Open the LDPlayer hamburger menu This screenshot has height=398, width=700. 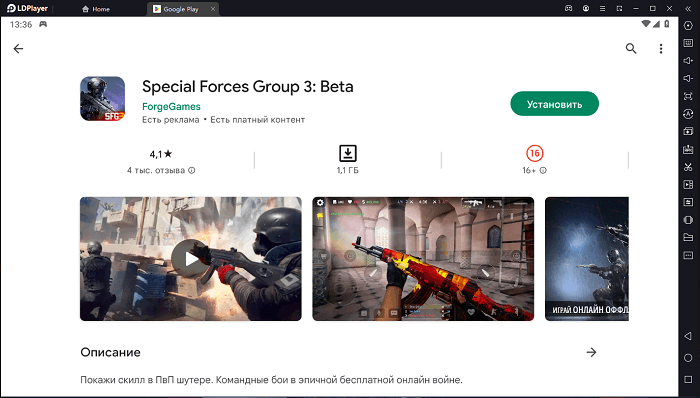[602, 8]
